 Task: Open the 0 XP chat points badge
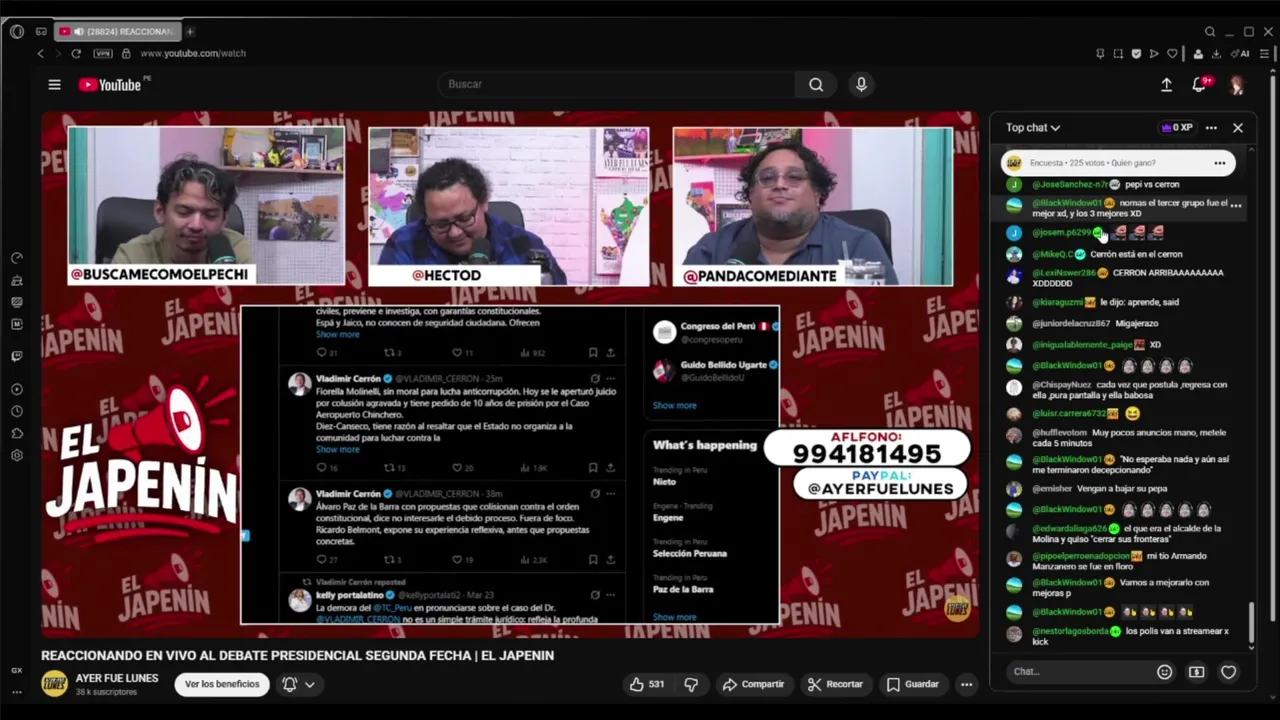[x=1176, y=128]
